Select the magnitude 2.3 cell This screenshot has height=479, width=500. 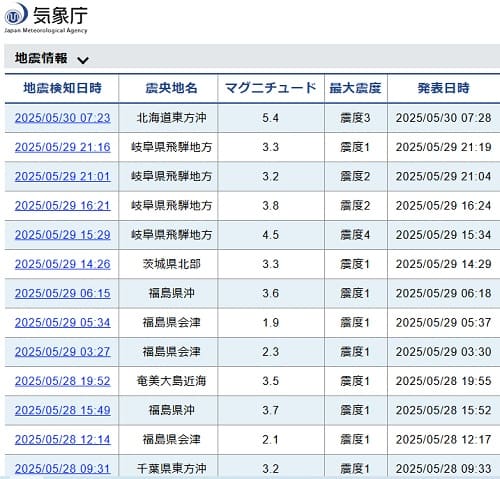pyautogui.click(x=270, y=352)
